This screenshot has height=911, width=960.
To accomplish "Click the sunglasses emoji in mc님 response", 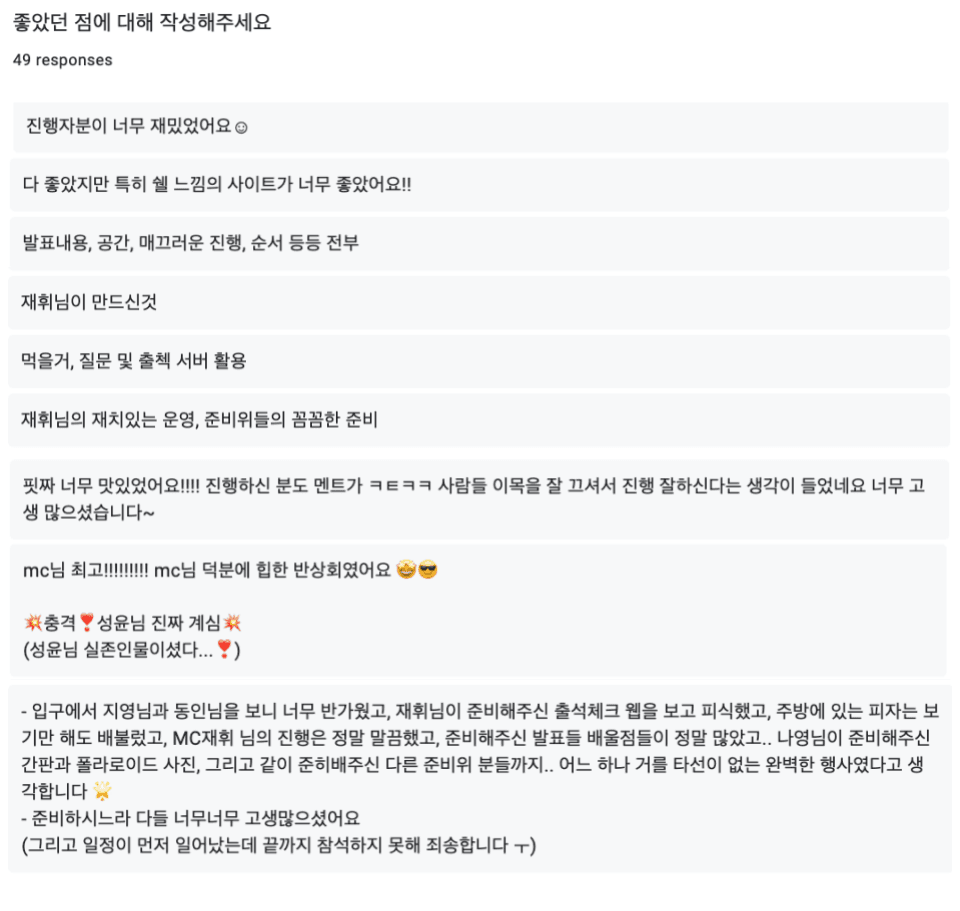I will tap(427, 570).
